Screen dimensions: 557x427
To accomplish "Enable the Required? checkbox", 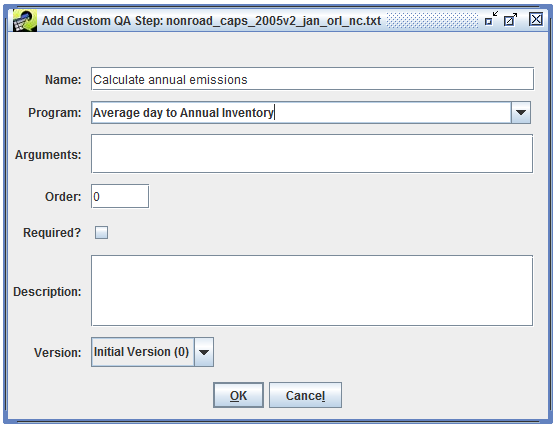I will pyautogui.click(x=101, y=233).
